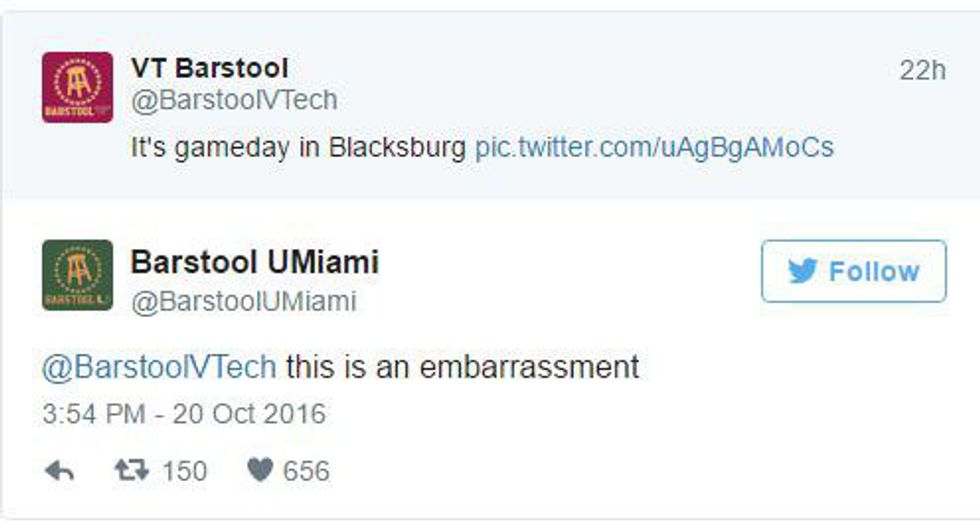This screenshot has width=980, height=526.
Task: View the 150 retweets count
Action: click(184, 472)
